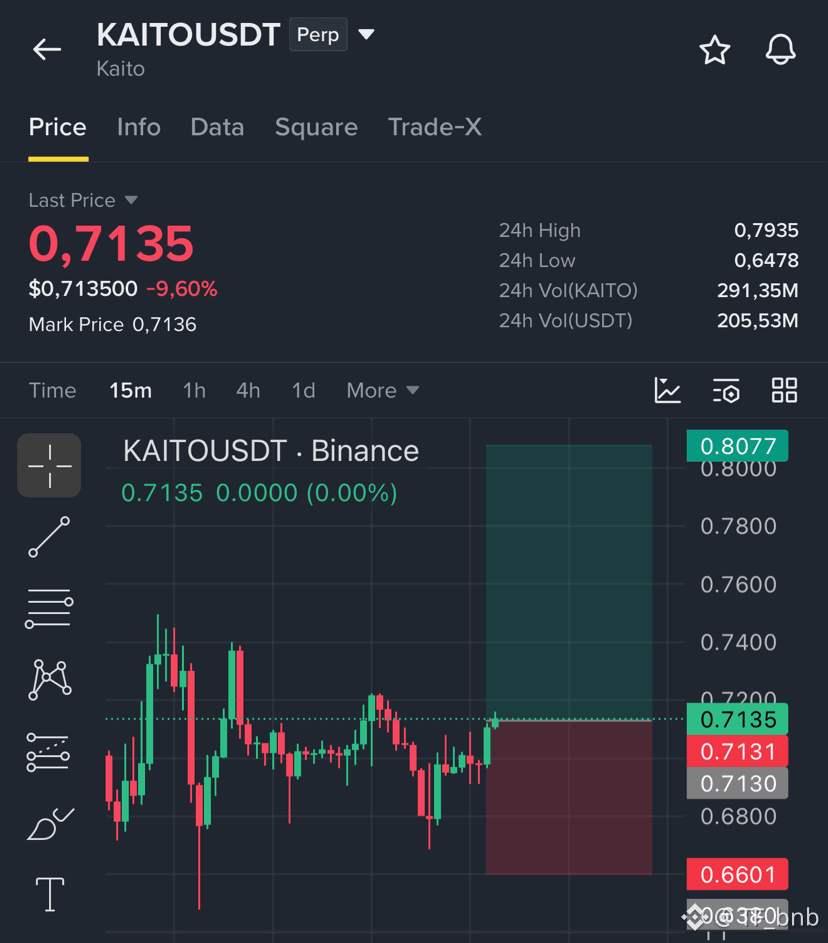This screenshot has height=943, width=828.
Task: Expand the KAITOUSDT Perp contract dropdown arrow
Action: click(x=366, y=34)
